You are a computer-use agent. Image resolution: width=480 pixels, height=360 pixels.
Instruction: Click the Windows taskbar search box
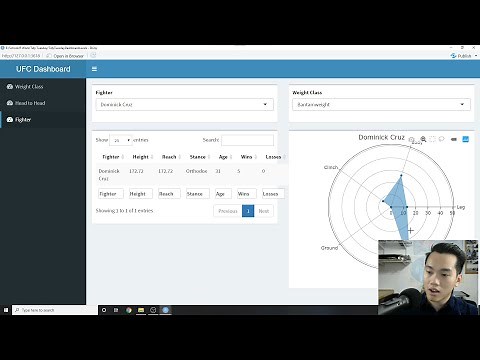tap(55, 310)
